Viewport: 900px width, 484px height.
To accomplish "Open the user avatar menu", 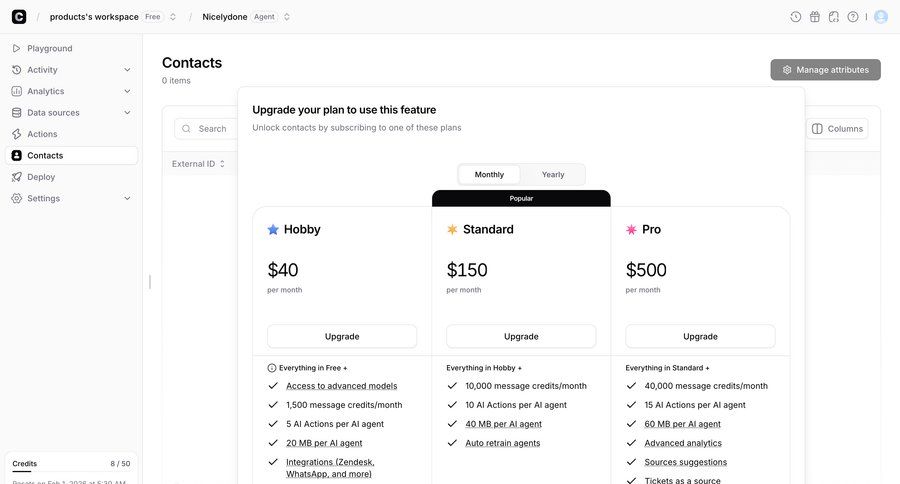I will tap(881, 17).
